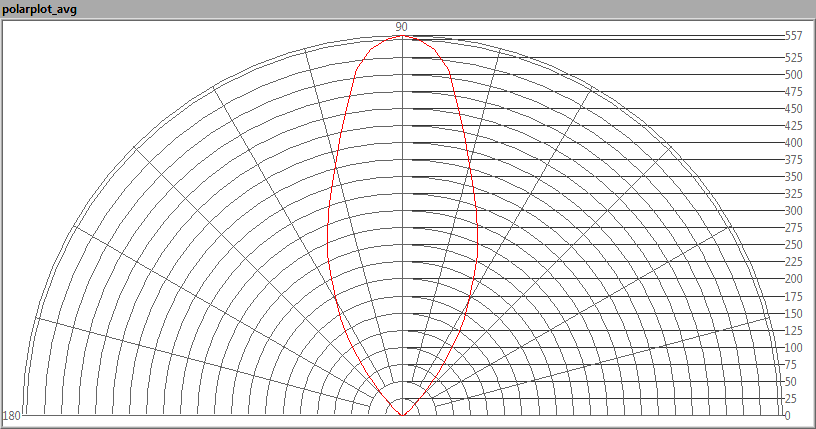Screen dimensions: 816x429
Task: Select the 450 scale value label
Action: pyautogui.click(x=793, y=109)
